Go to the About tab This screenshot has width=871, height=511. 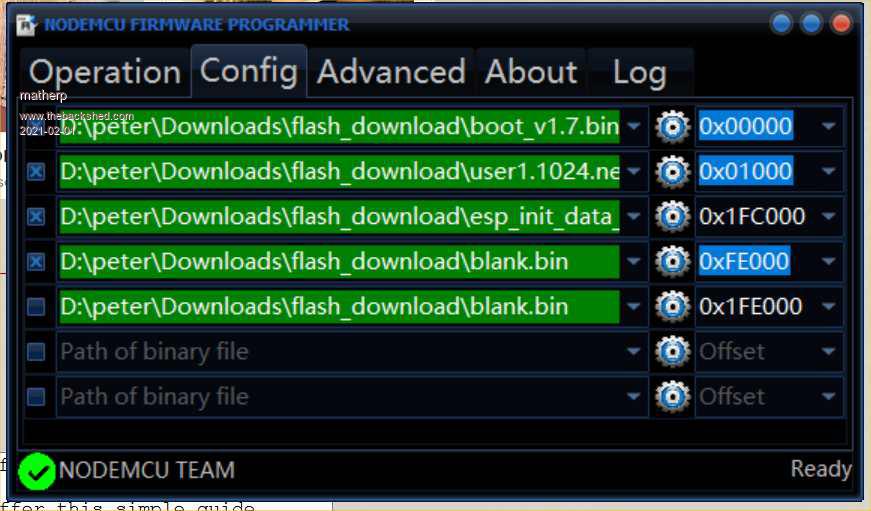pos(531,72)
